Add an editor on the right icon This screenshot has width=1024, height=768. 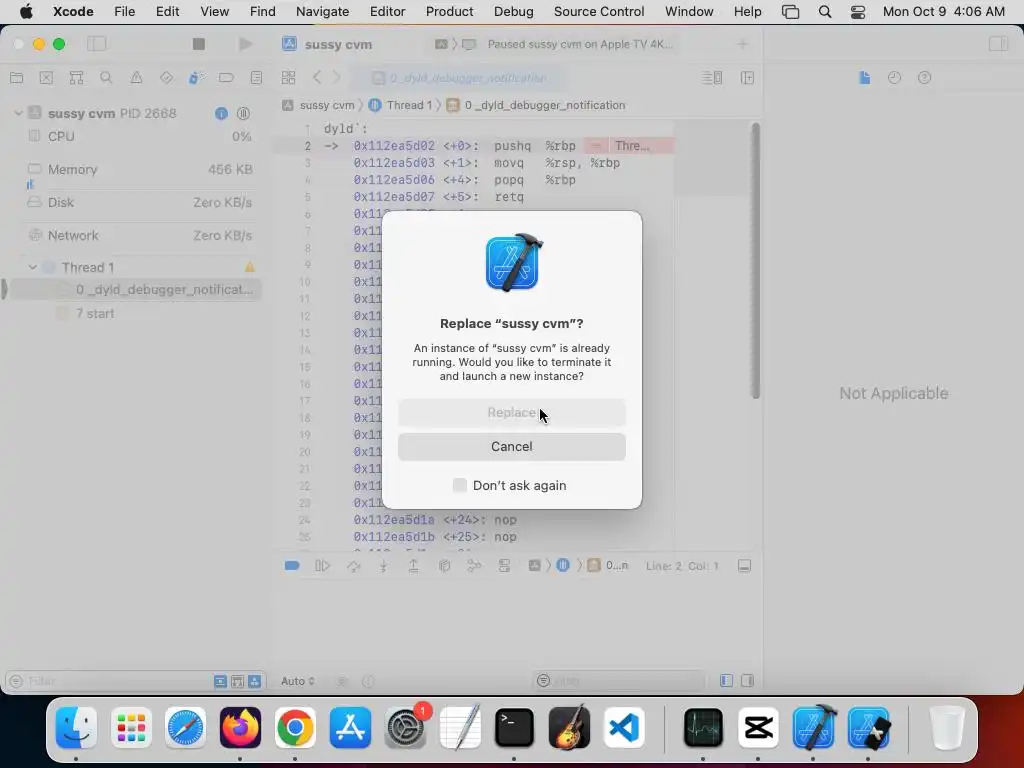pos(748,78)
